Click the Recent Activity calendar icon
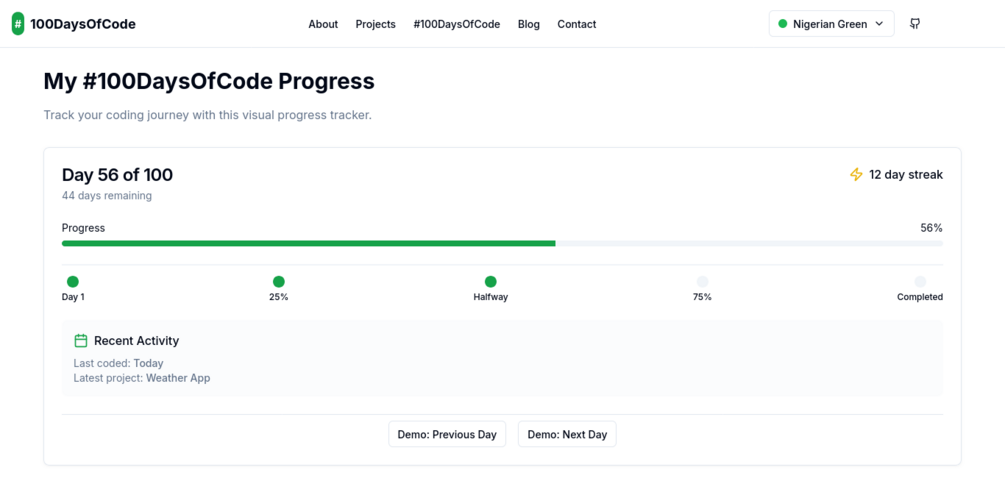 [81, 341]
